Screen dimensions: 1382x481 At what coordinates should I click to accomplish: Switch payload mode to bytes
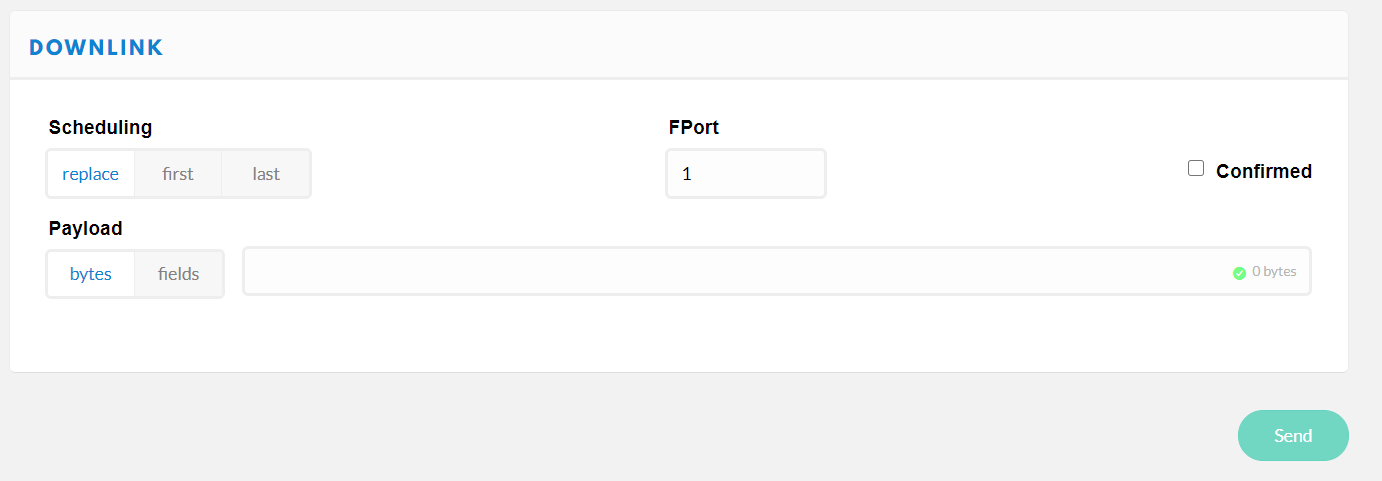tap(91, 274)
